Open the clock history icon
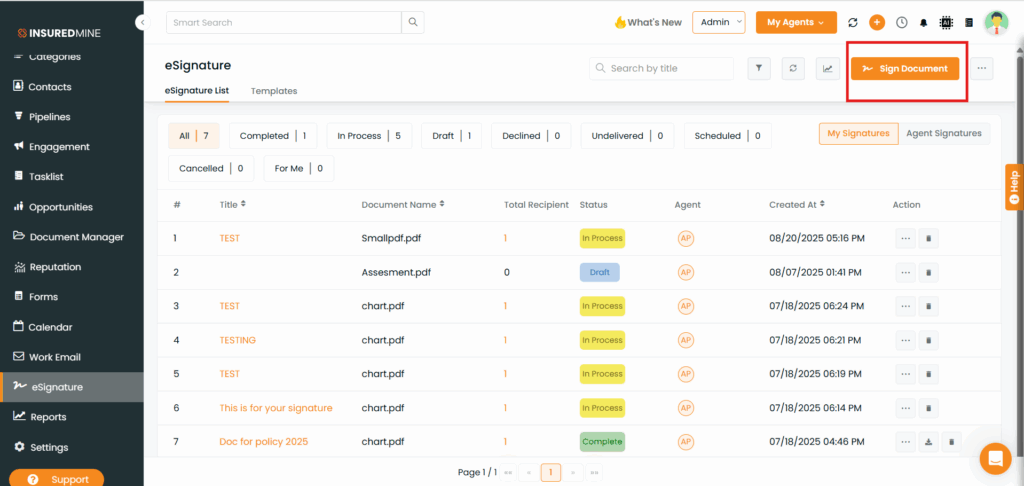 click(x=901, y=22)
